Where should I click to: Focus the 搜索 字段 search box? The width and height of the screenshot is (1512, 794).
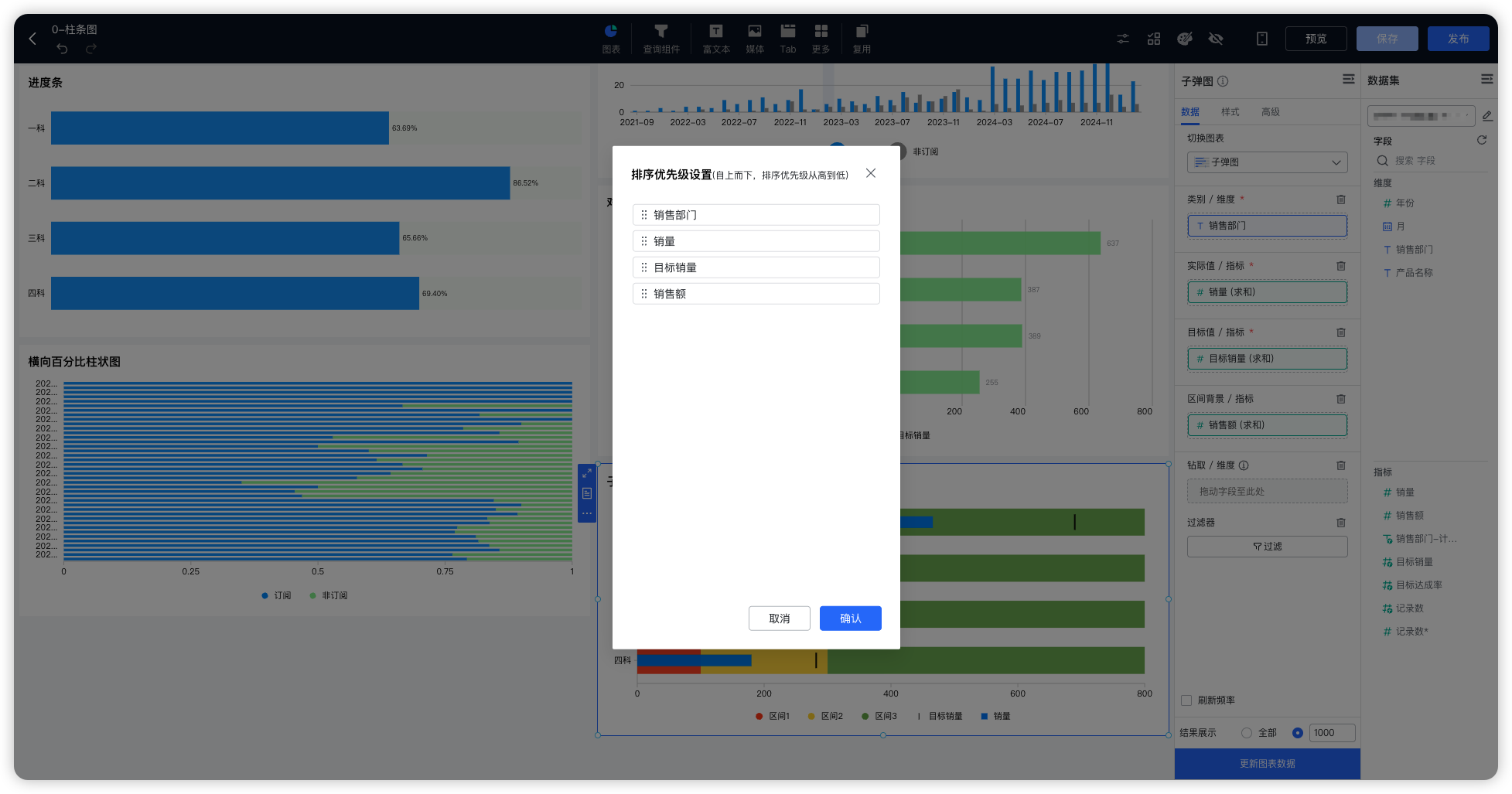pos(1431,161)
